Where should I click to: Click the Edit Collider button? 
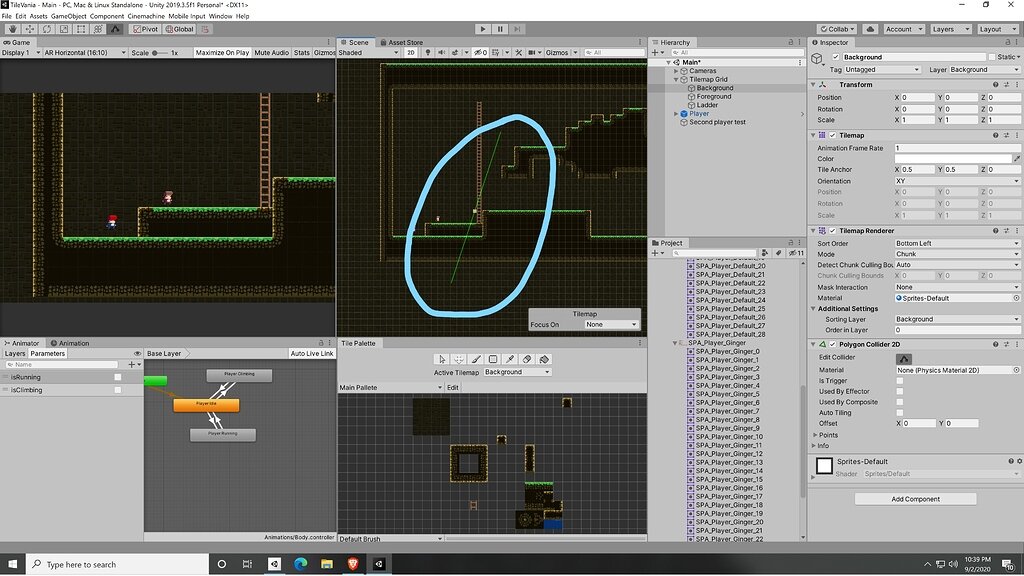coord(905,357)
